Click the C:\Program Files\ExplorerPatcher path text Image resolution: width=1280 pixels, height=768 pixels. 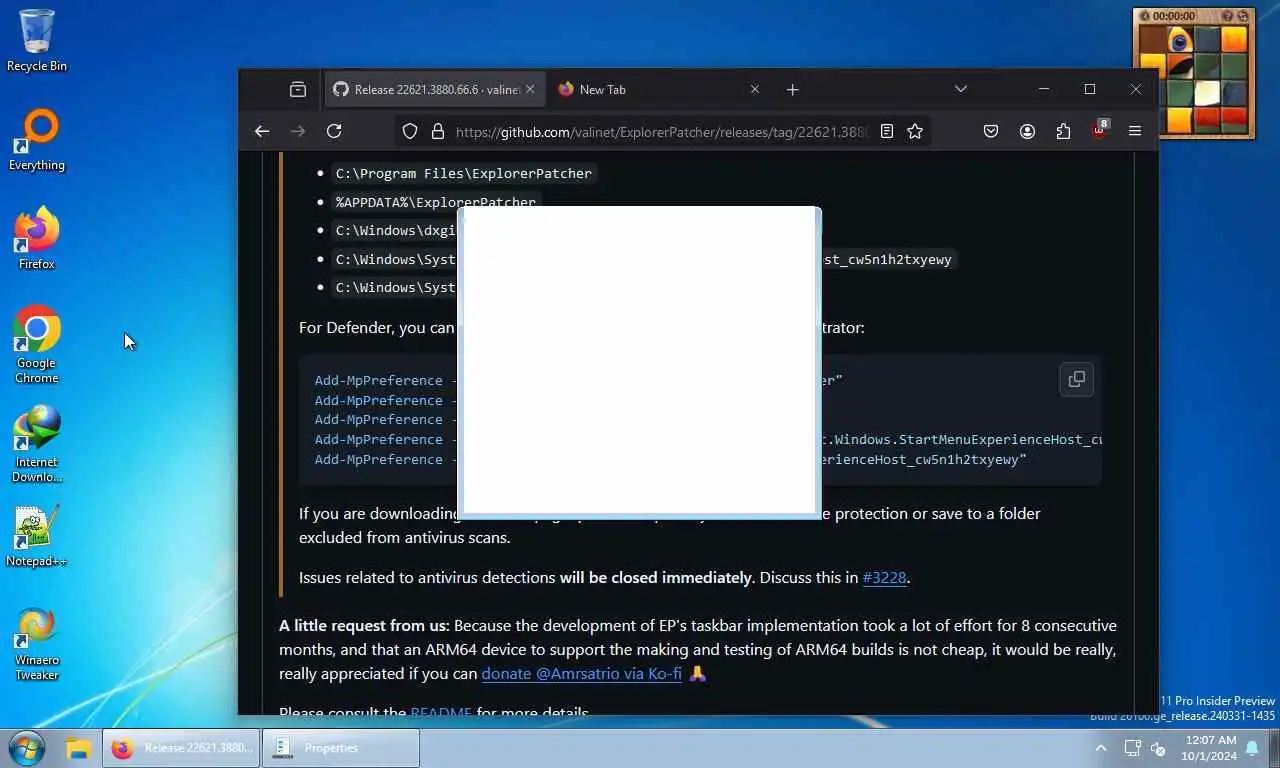[464, 173]
